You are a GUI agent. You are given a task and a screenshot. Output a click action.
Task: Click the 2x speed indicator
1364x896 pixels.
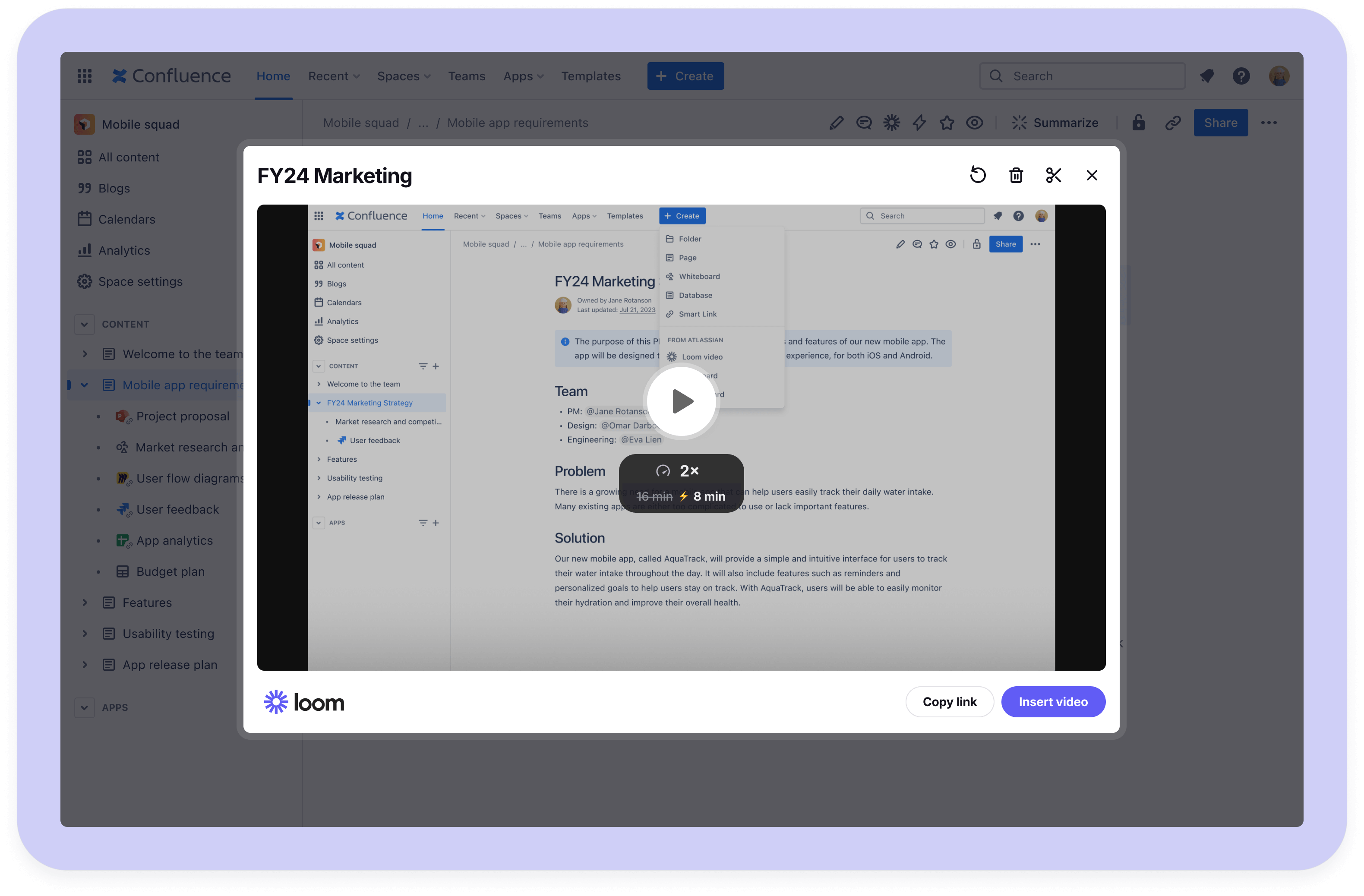[682, 470]
